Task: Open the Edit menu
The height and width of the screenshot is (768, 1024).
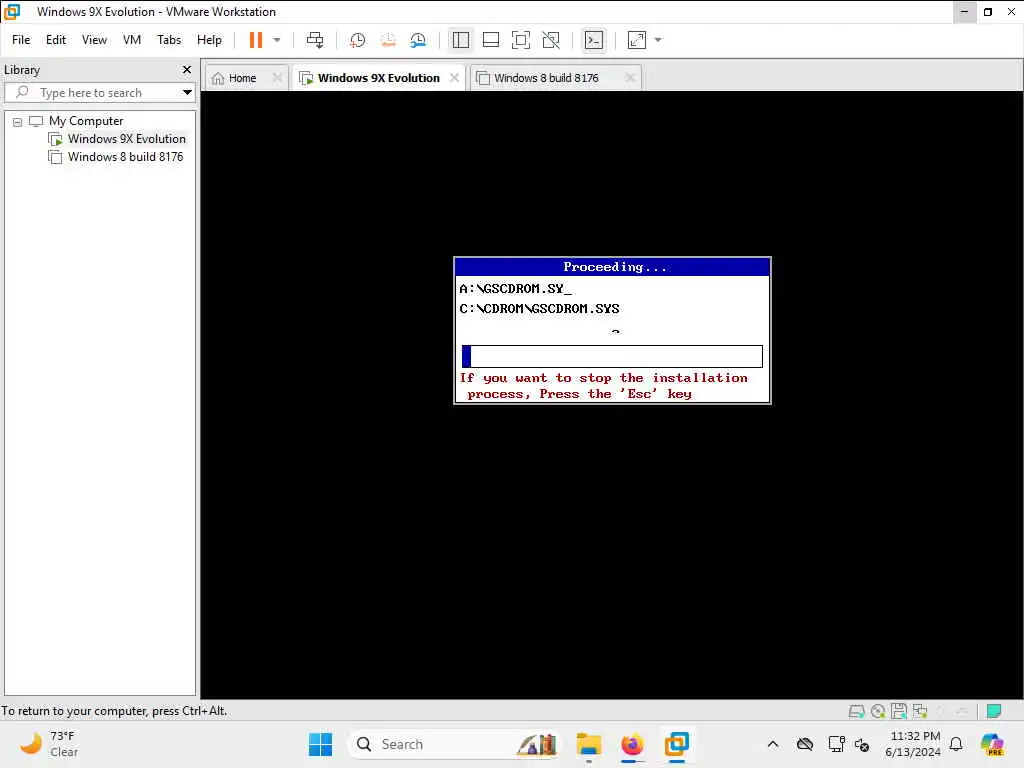Action: pos(56,40)
